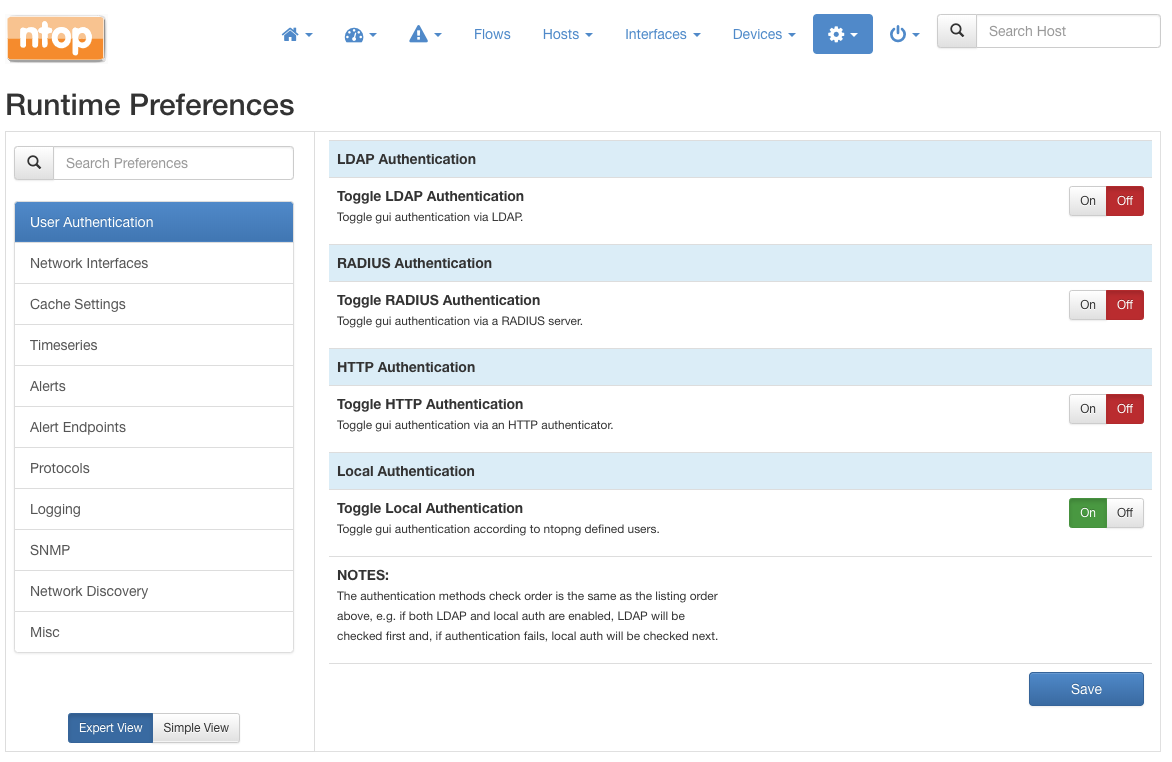
Task: Expand the Interfaces dropdown menu
Action: pos(662,34)
